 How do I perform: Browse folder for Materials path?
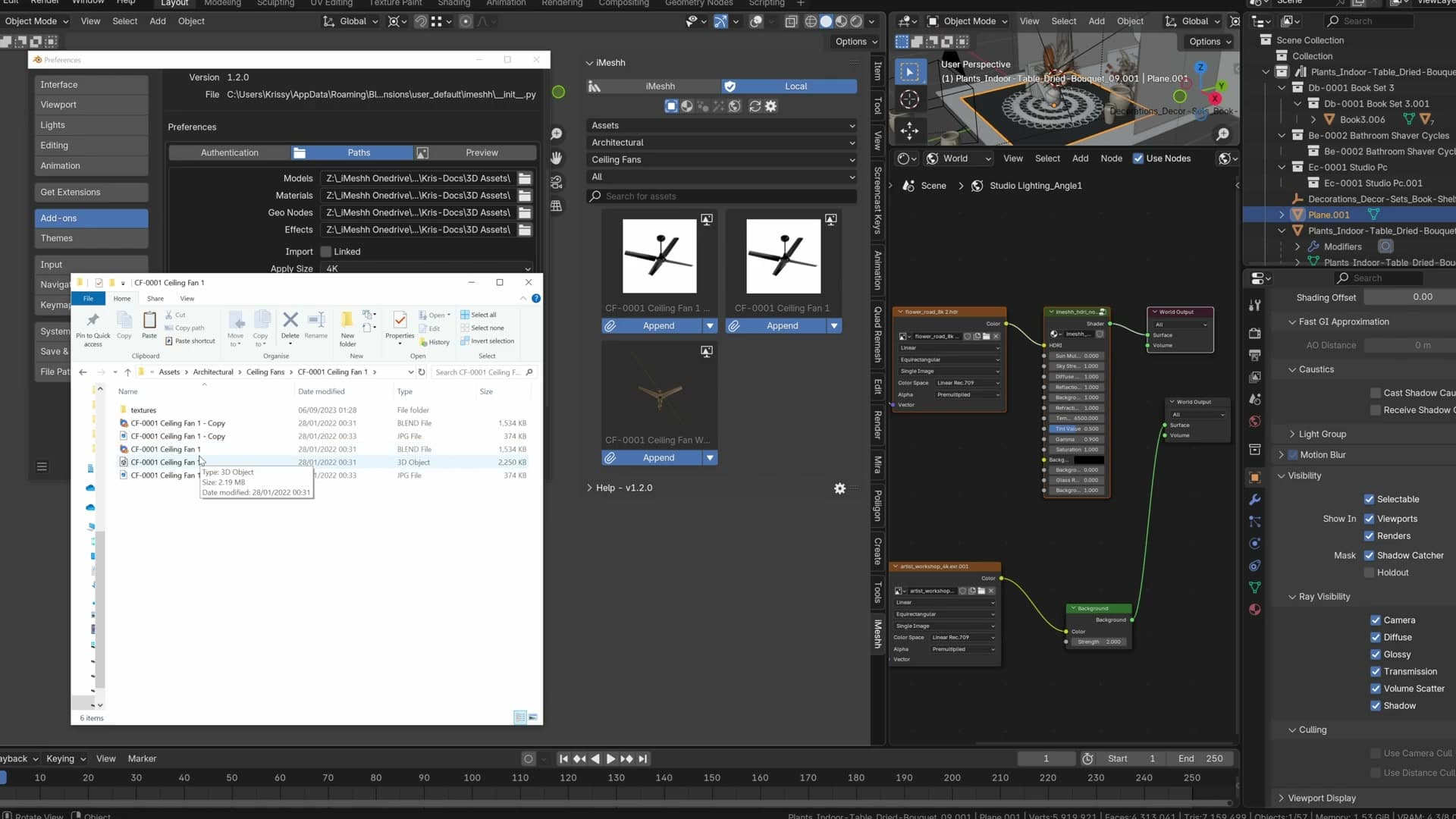click(x=525, y=196)
